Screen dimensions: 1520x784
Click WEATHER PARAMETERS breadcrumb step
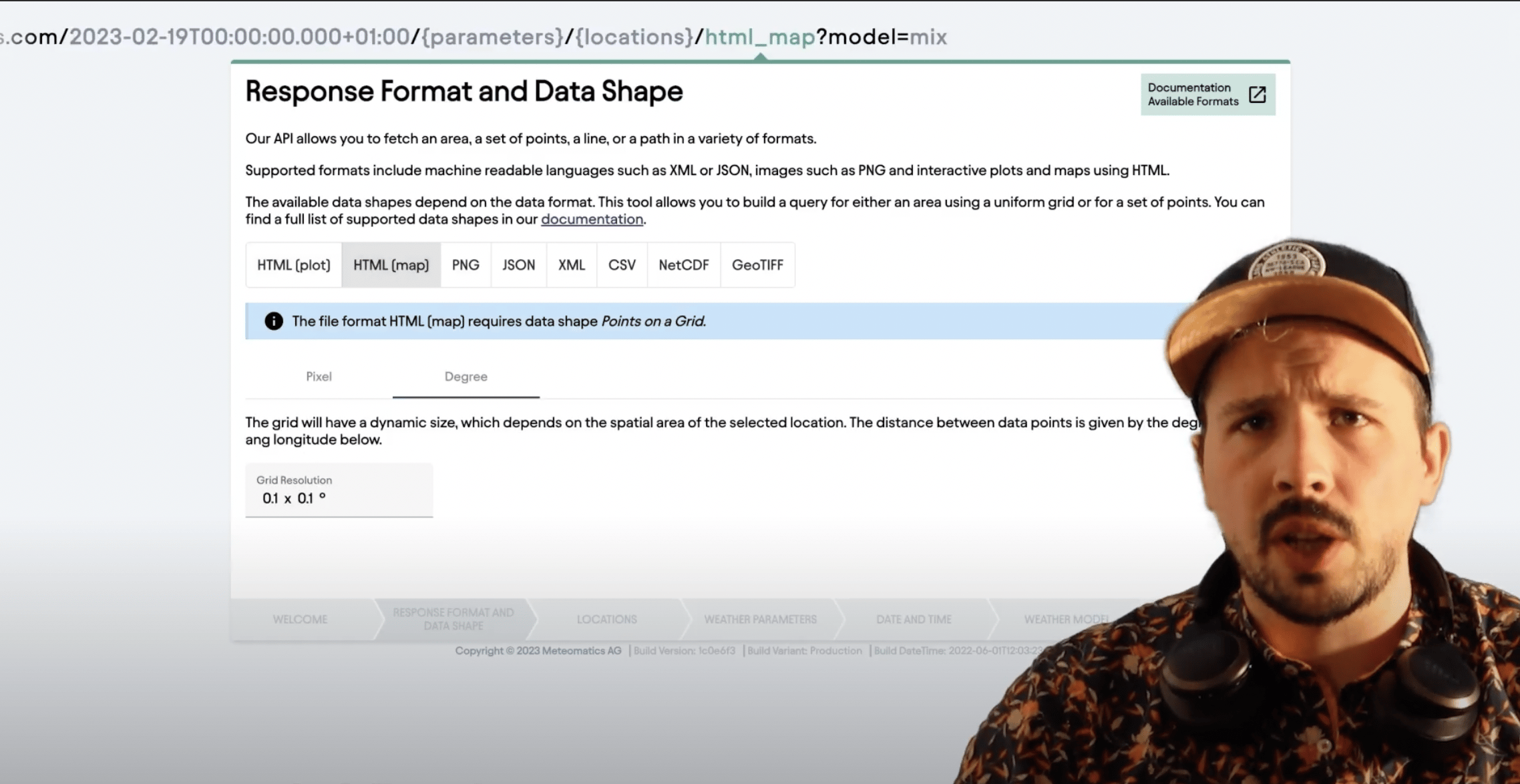tap(760, 619)
